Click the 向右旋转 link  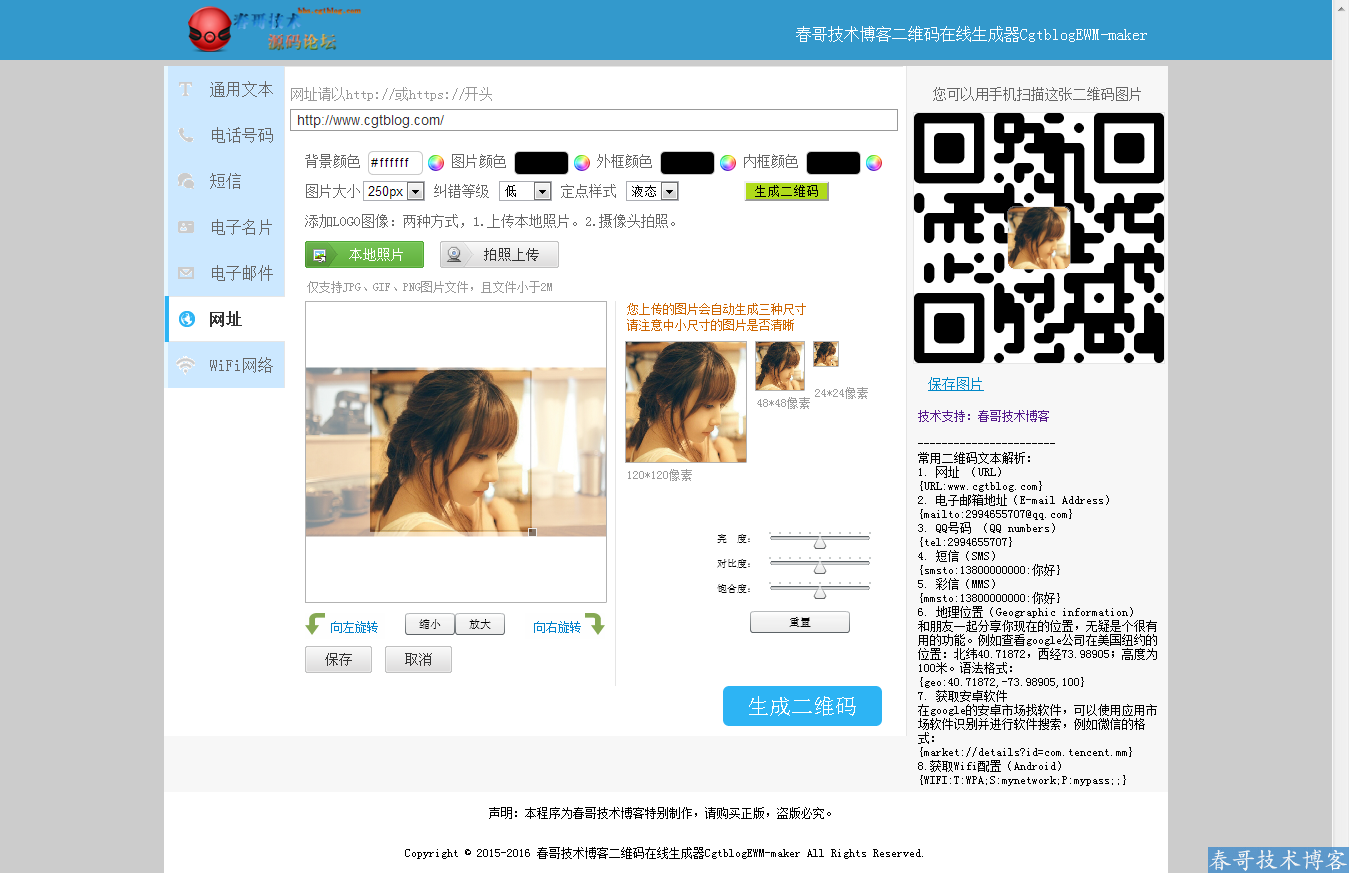point(557,627)
